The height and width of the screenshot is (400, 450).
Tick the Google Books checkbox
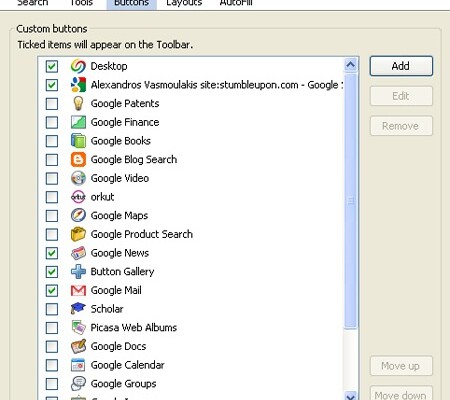[x=52, y=141]
